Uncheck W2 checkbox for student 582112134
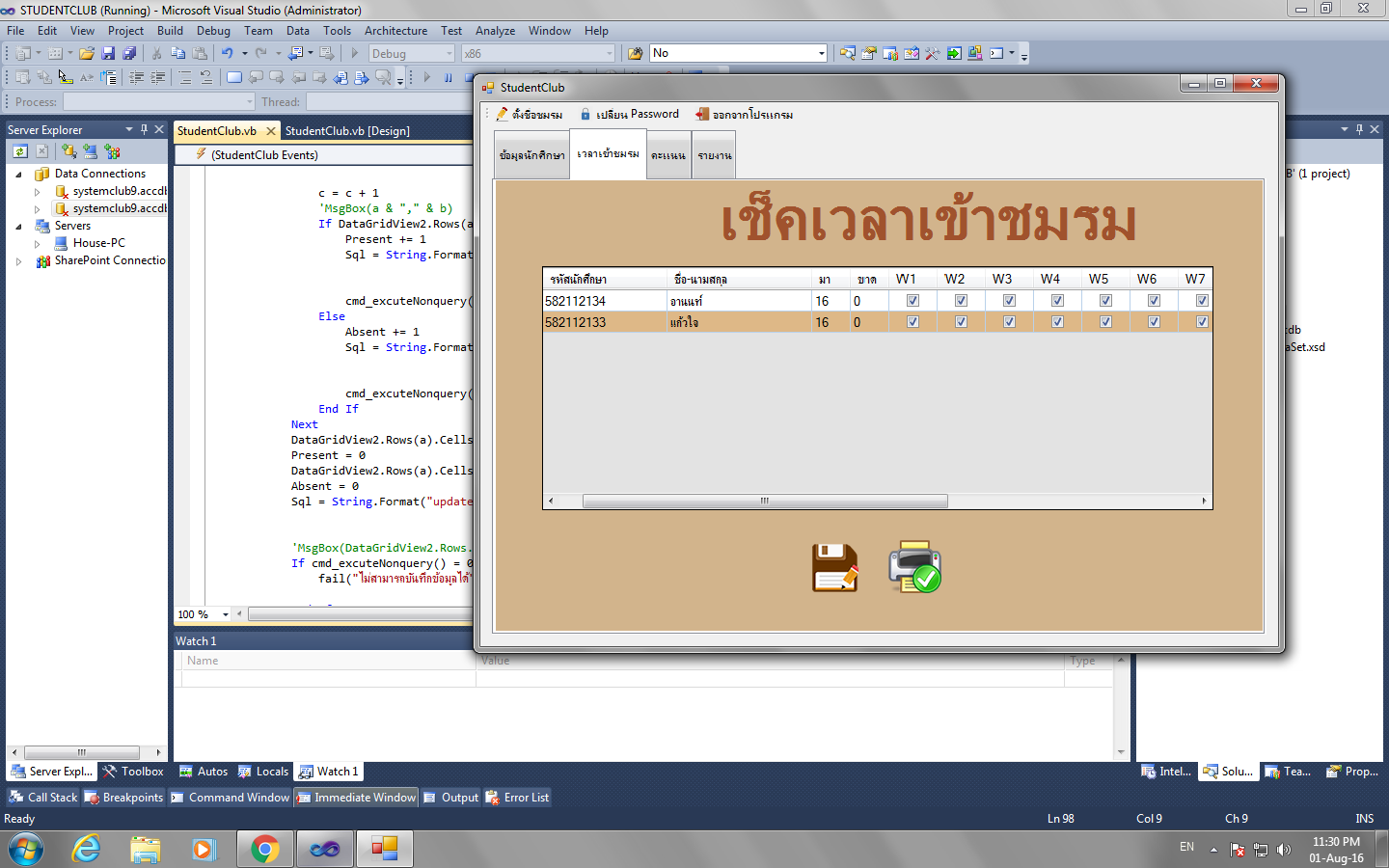The image size is (1389, 868). click(961, 301)
